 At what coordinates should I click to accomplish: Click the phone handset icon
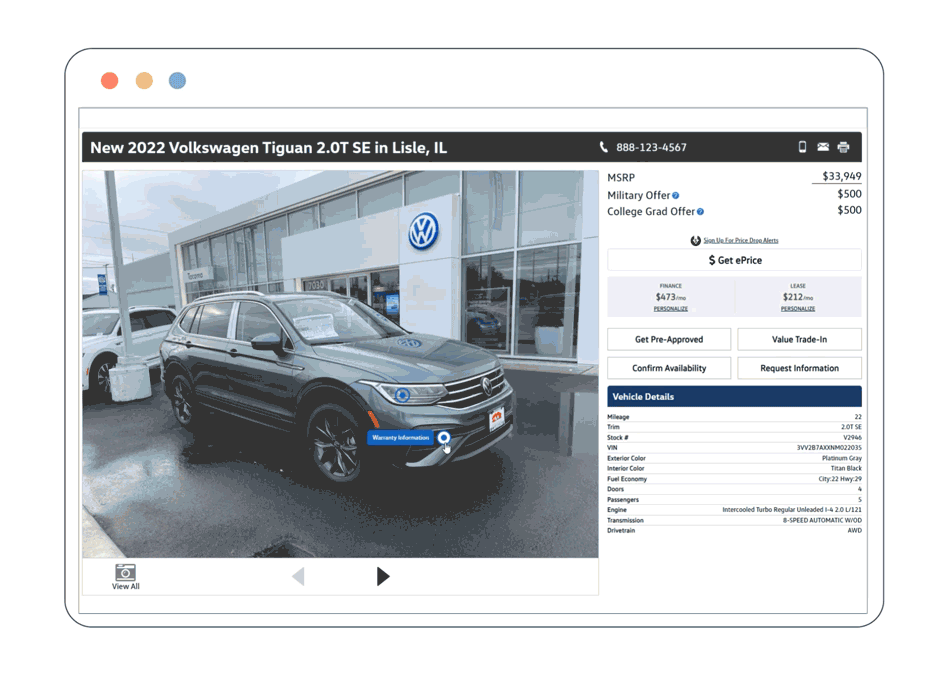pos(603,147)
